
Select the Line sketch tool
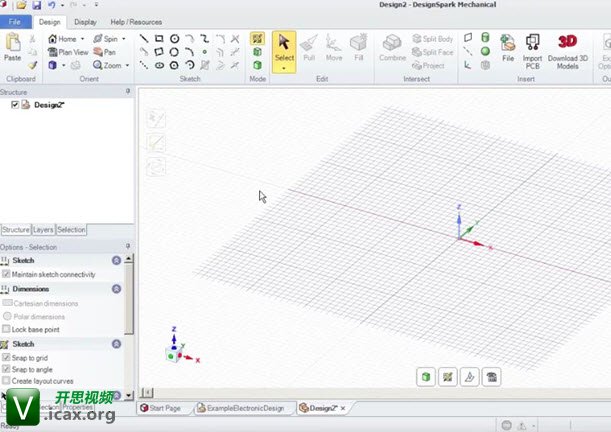(x=144, y=39)
